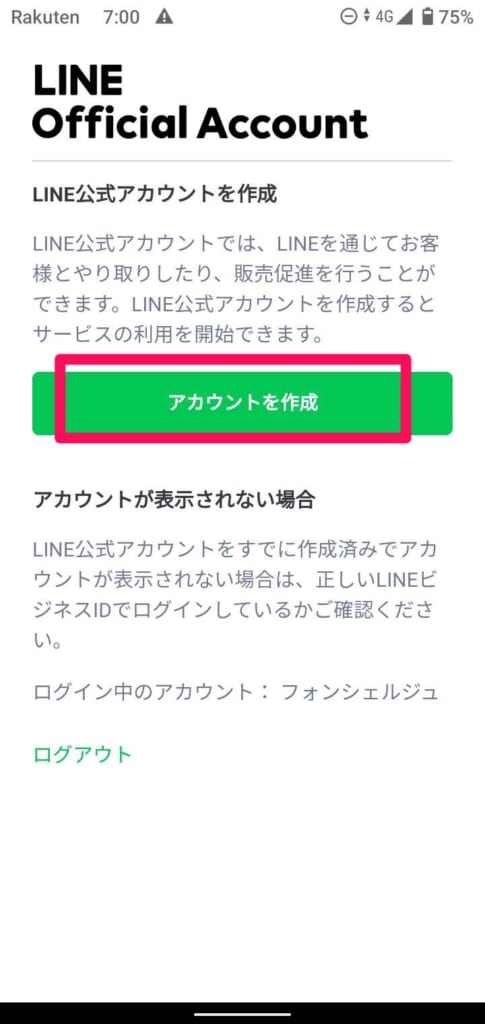Tap the logged-in account name フォンシェルジュ
Viewport: 485px width, 1024px height.
[x=359, y=692]
